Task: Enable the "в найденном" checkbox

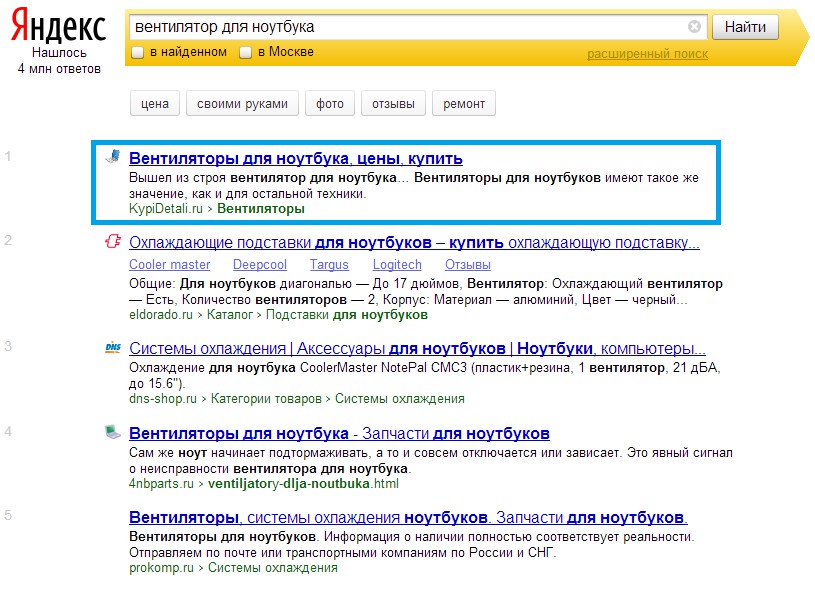Action: (x=138, y=52)
